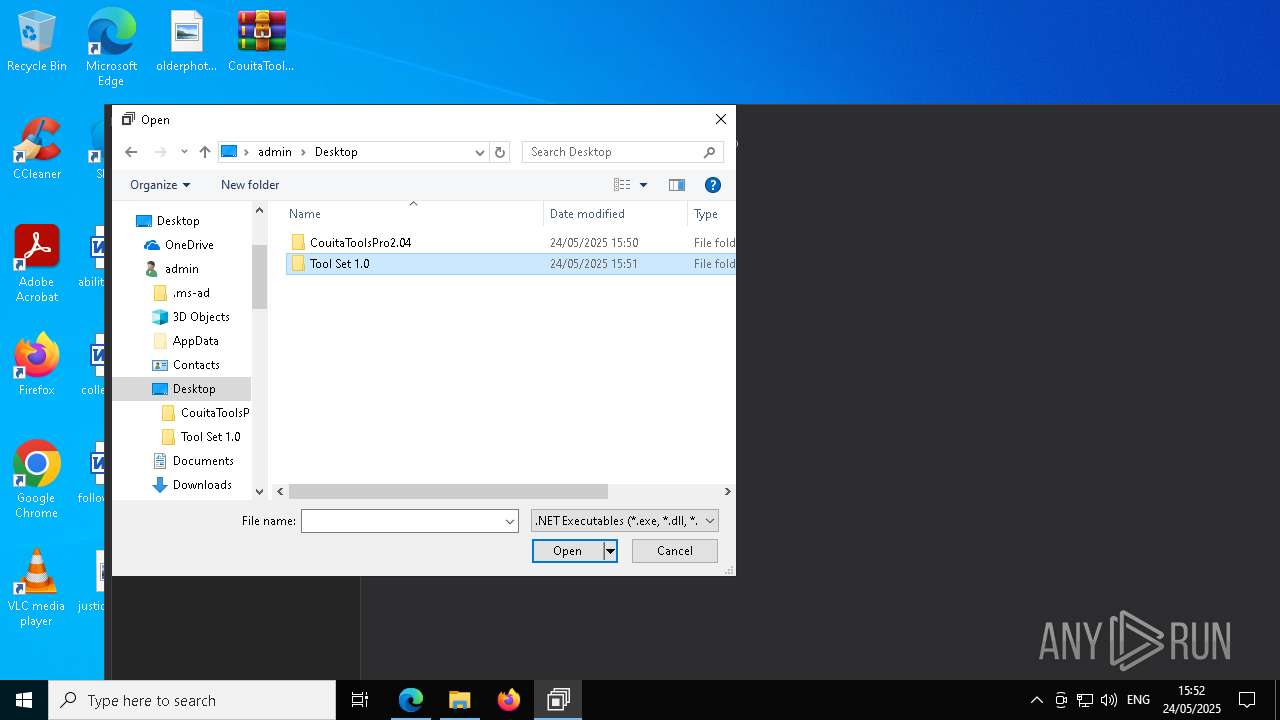Image resolution: width=1280 pixels, height=720 pixels.
Task: Open CouitaToolsP subfolder in tree
Action: coord(214,413)
